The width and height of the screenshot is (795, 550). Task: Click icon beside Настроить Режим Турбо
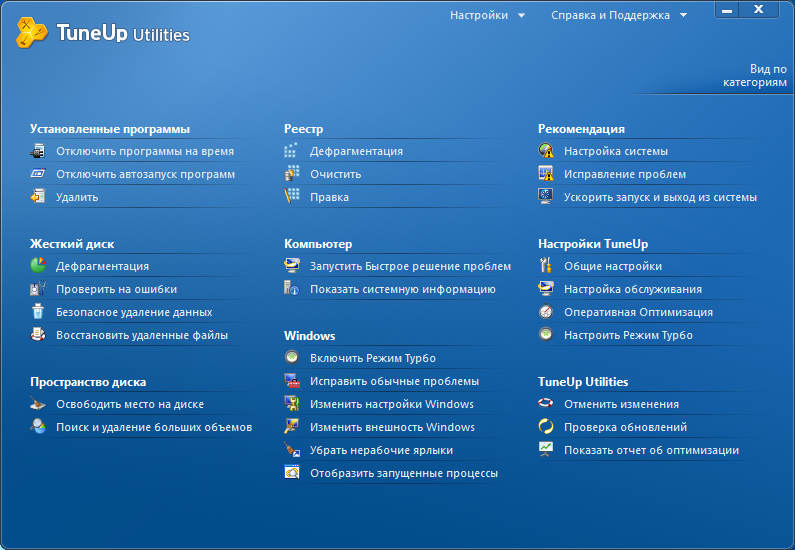click(x=546, y=335)
